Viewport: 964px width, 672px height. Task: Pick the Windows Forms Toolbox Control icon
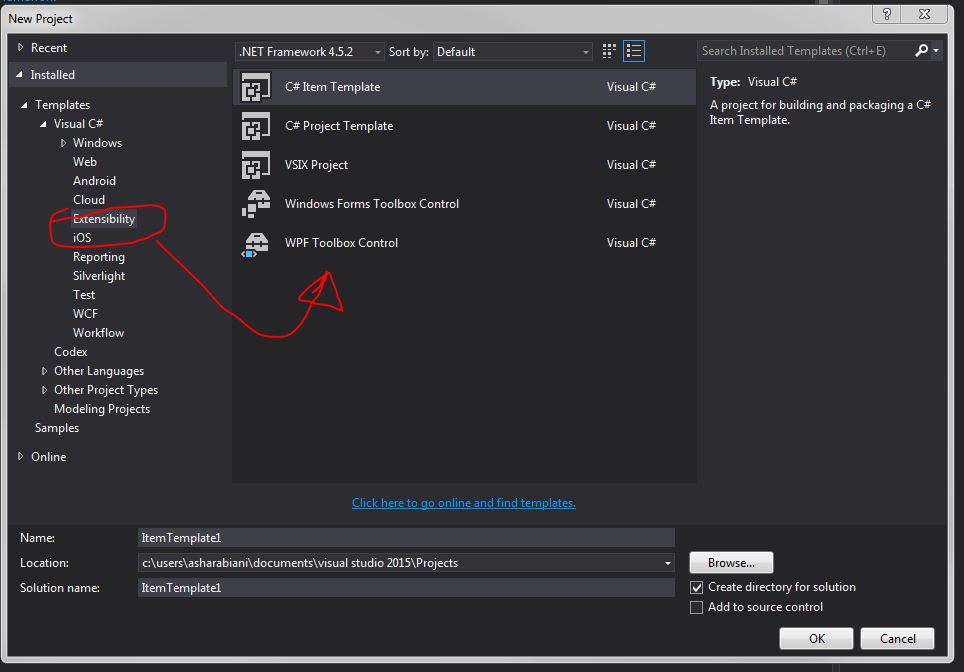[x=255, y=204]
